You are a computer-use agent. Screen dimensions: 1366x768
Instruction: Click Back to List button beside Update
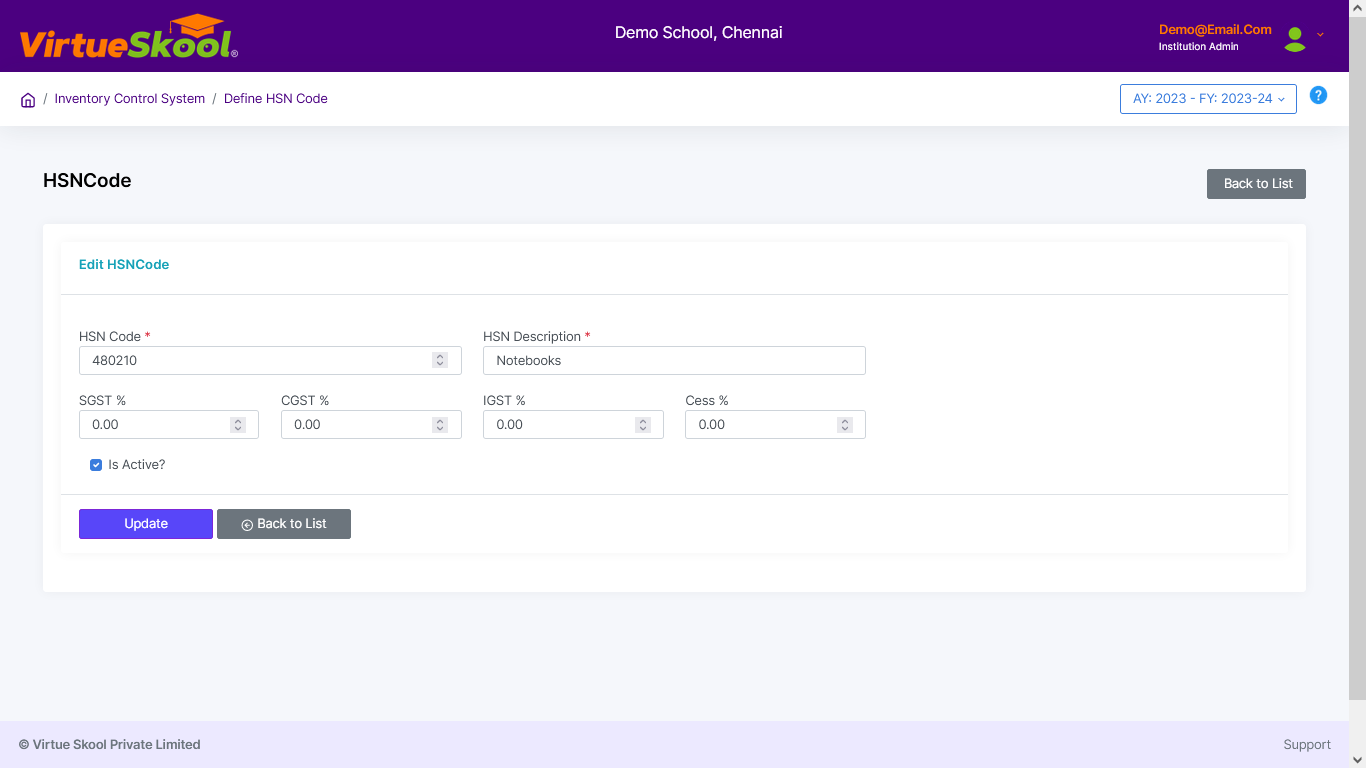[x=284, y=524]
